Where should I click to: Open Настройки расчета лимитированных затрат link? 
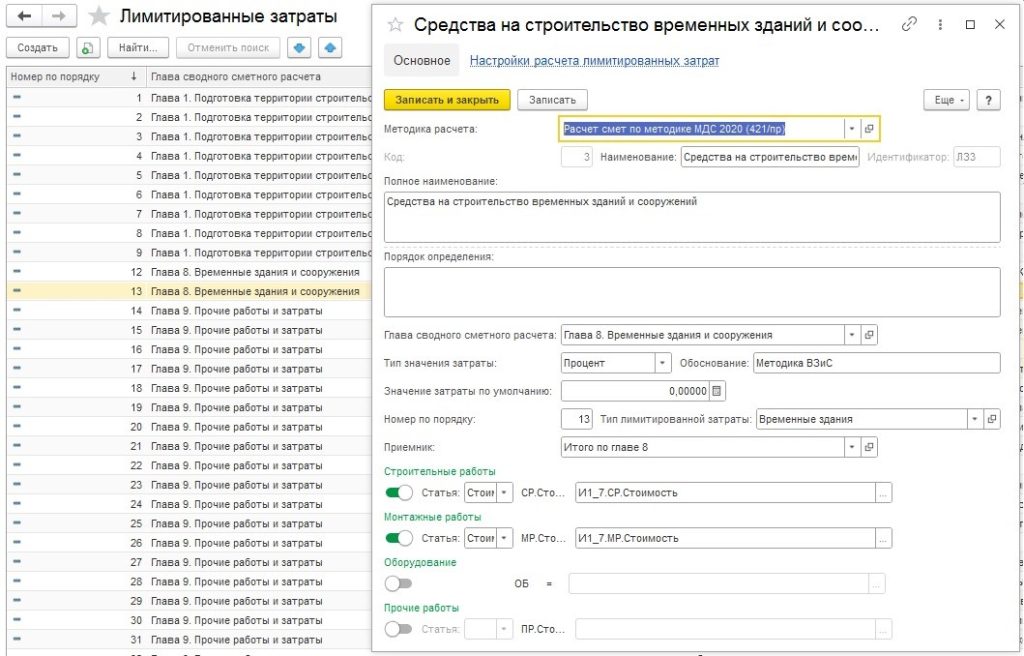click(594, 61)
